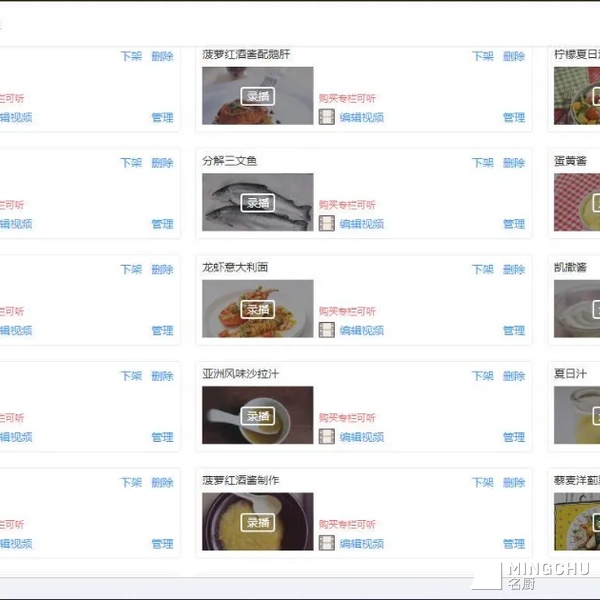Delete the 菠萝红酒酱制作 course via 删除
This screenshot has height=600, width=600.
pos(514,482)
